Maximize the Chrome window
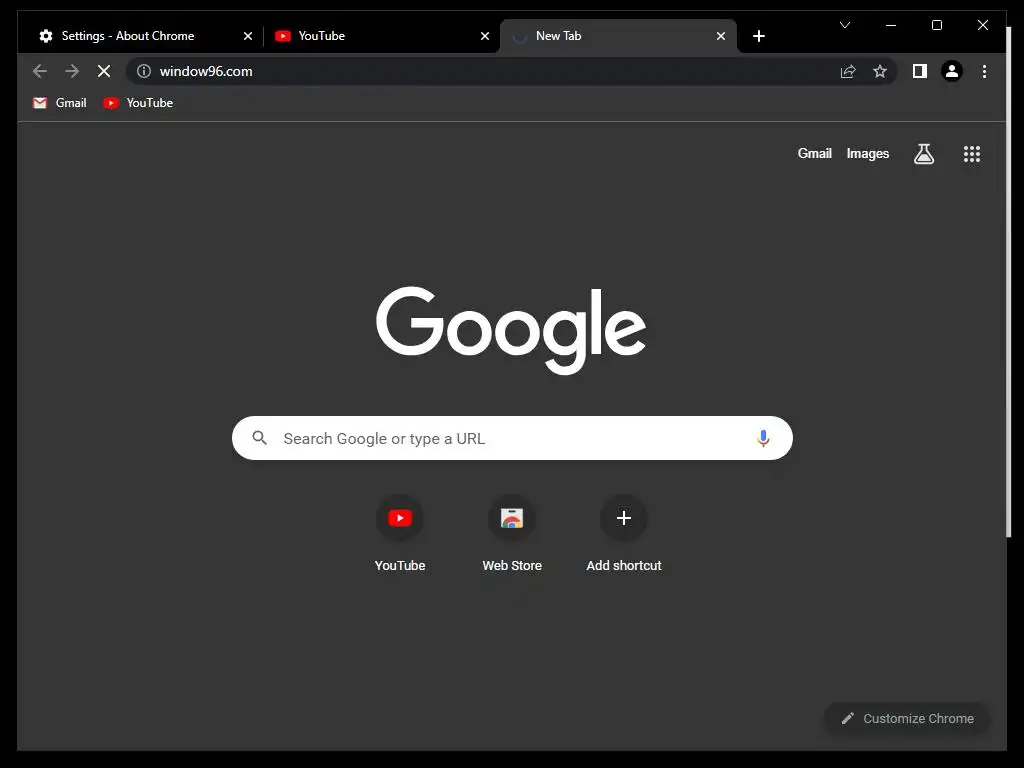Screen dimensions: 1024x768 point(936,25)
